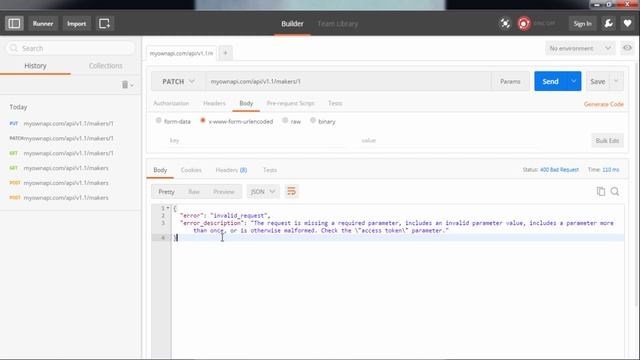
Task: Select form-data body type
Action: click(x=158, y=121)
